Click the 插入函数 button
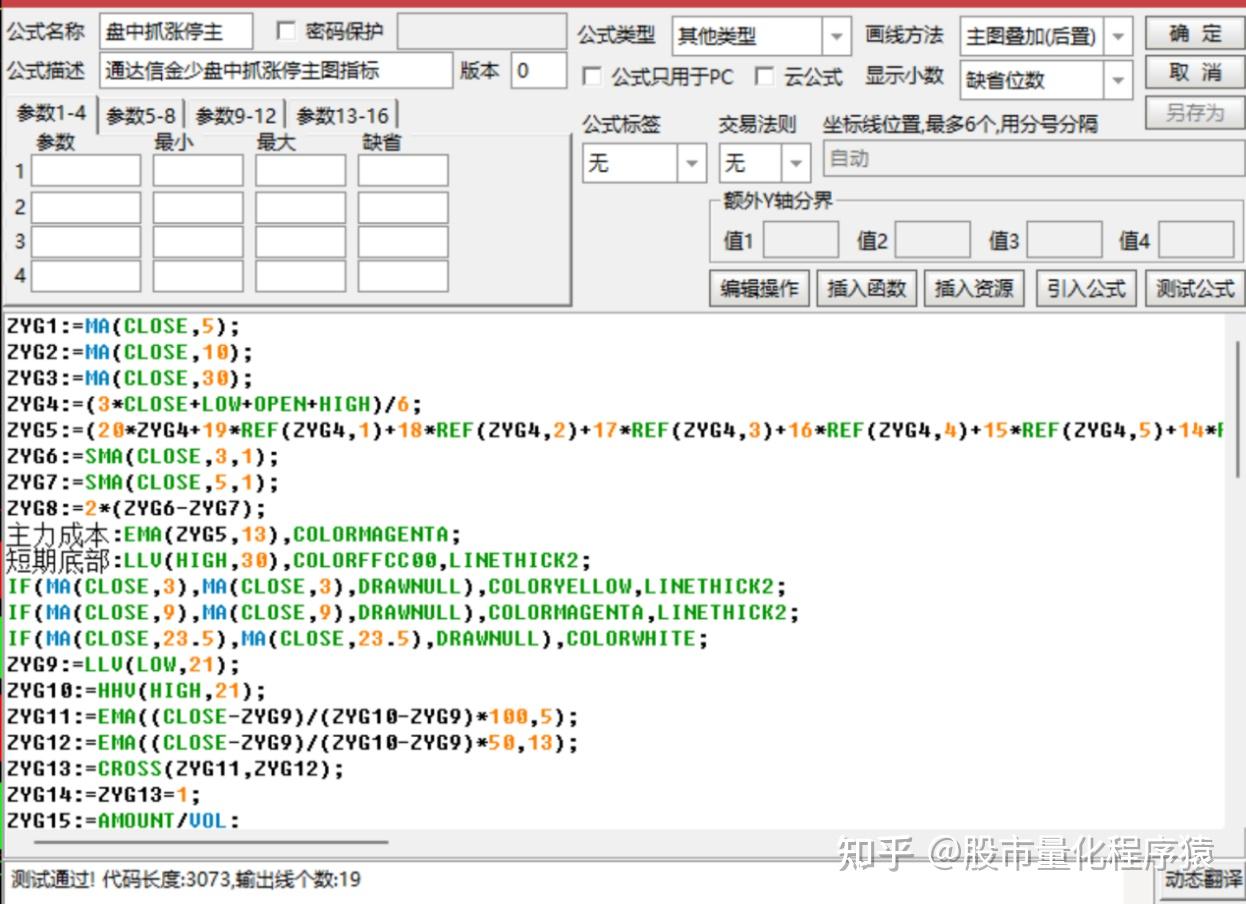 [866, 288]
